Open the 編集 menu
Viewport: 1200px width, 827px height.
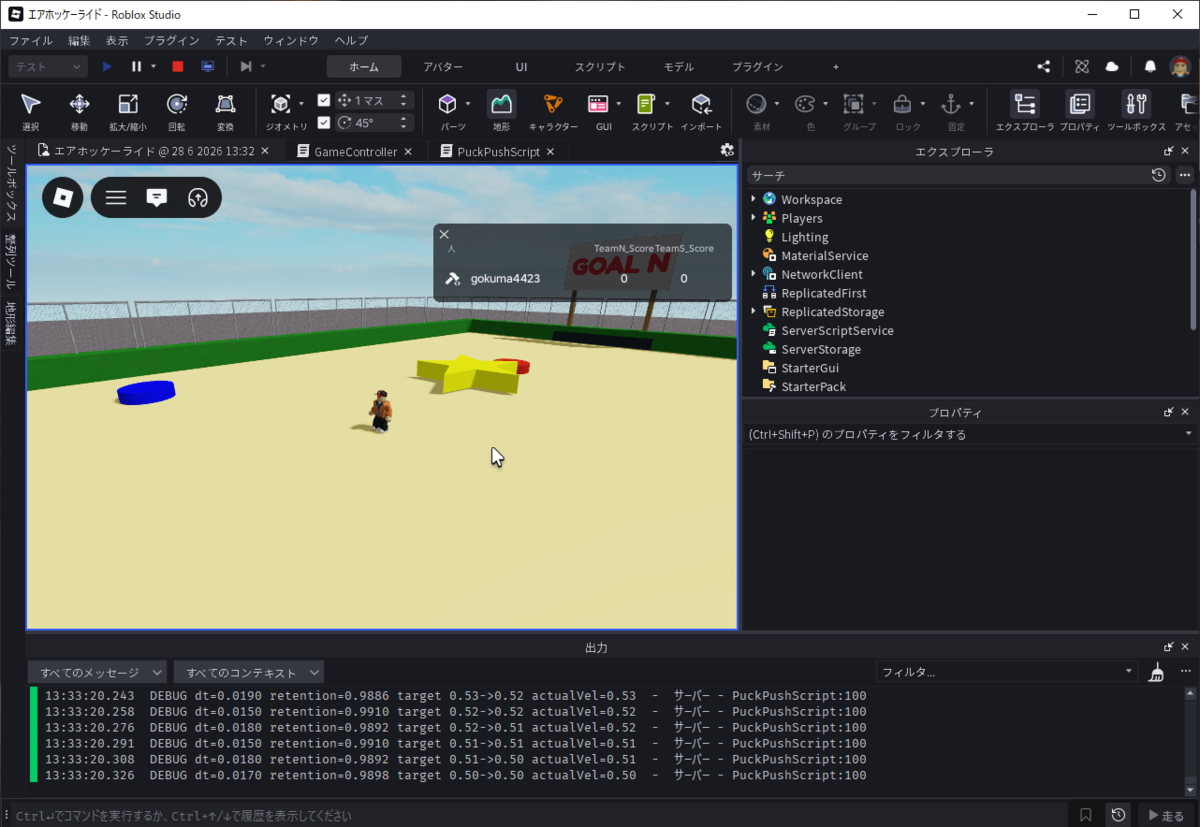[79, 40]
